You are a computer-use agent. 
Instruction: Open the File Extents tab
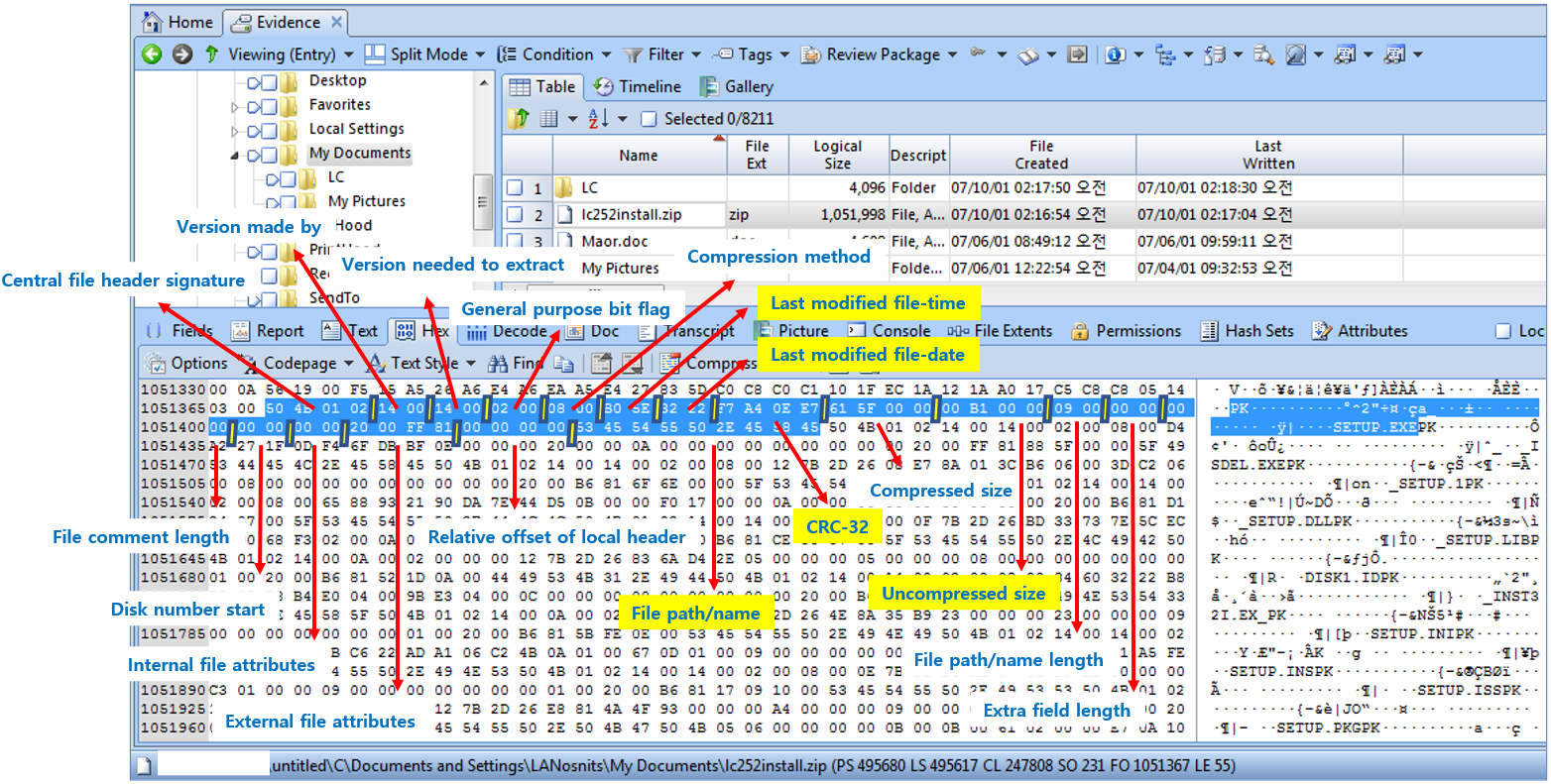click(x=1001, y=331)
